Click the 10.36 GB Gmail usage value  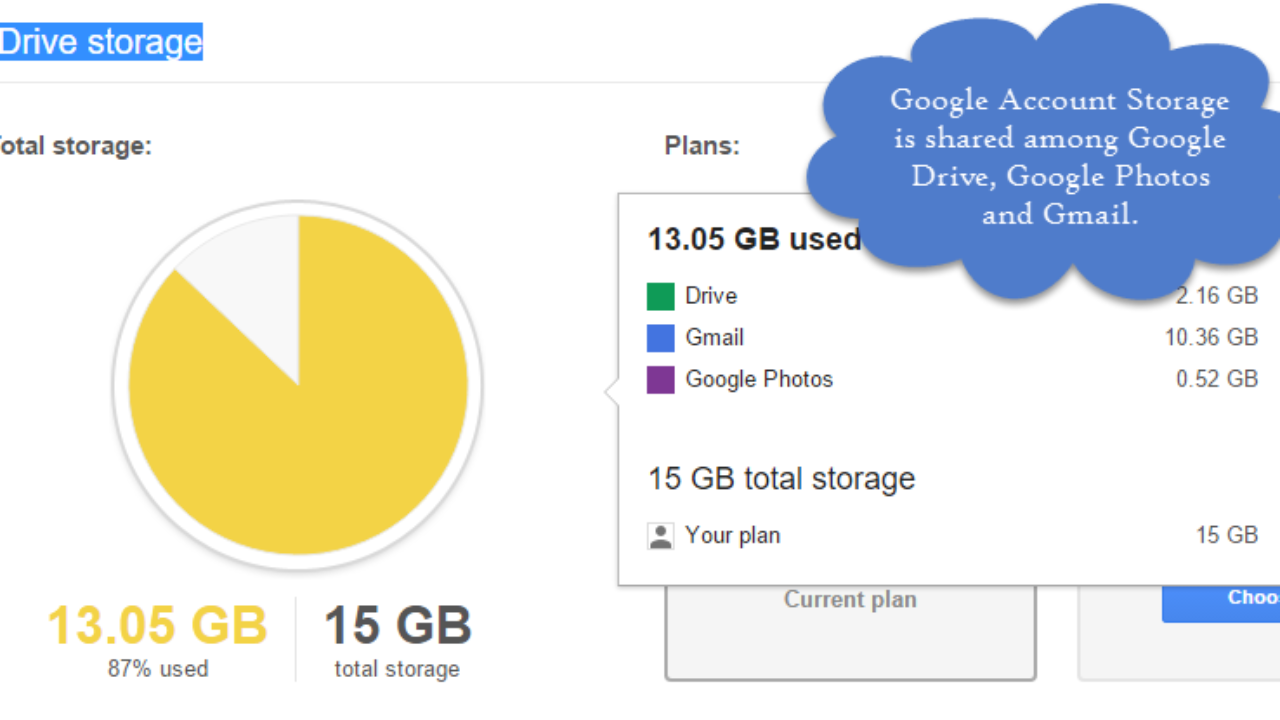click(x=1210, y=338)
